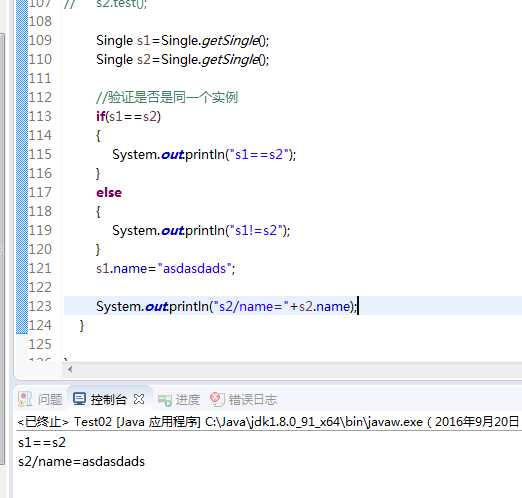Click the 错误日志 icon

click(x=218, y=399)
